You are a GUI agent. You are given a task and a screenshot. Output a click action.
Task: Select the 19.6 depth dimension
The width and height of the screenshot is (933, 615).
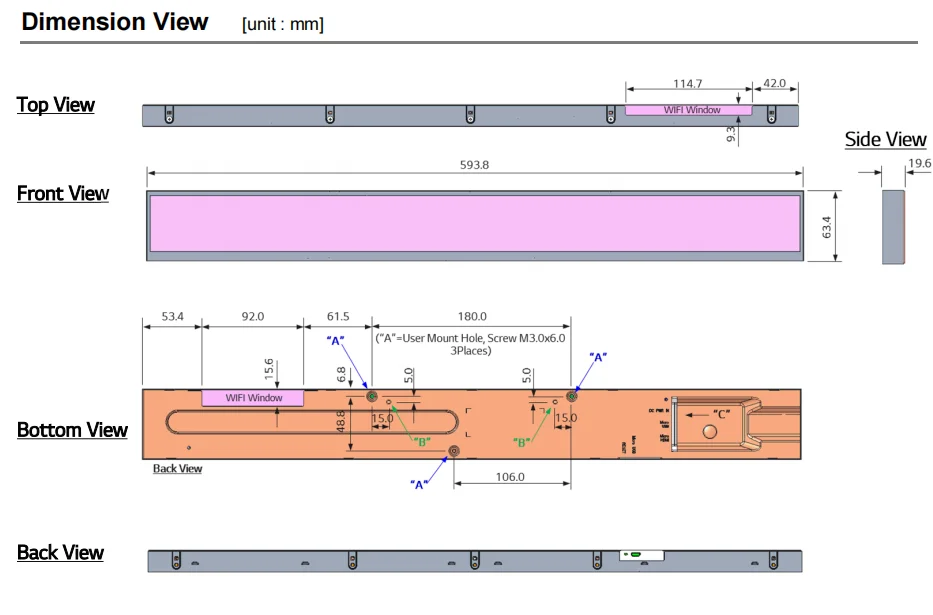coord(919,162)
